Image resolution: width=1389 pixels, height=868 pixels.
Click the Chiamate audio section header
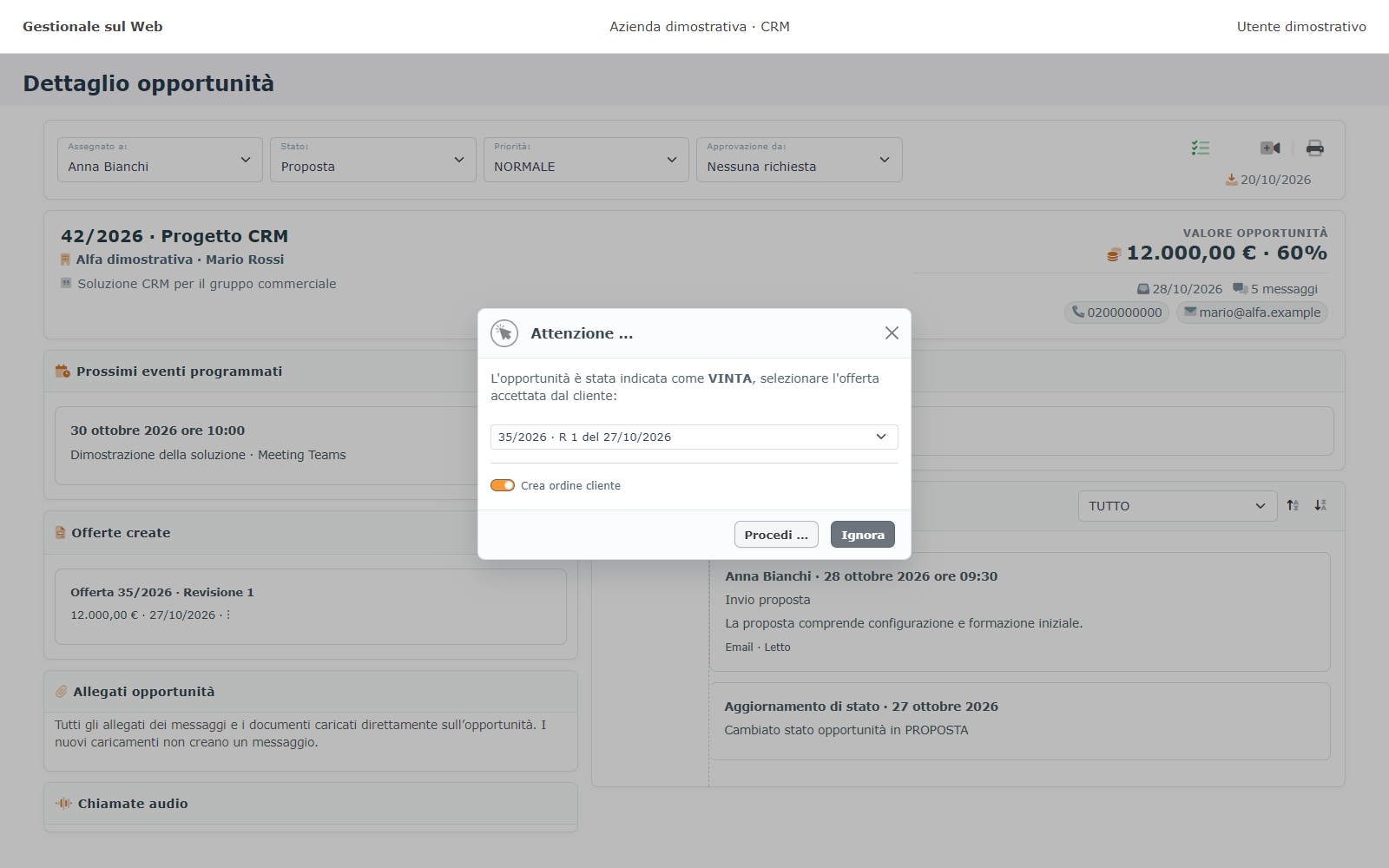311,804
